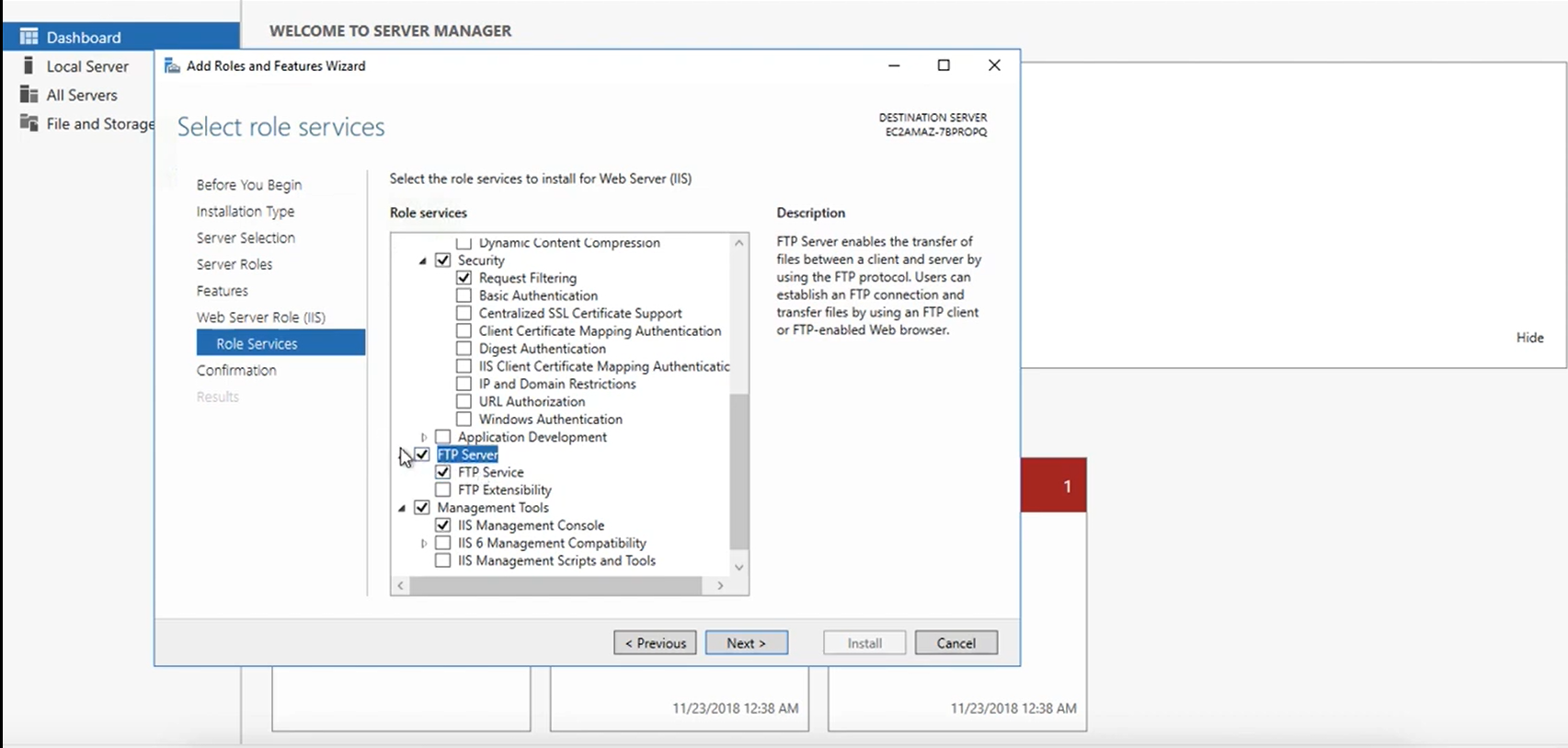This screenshot has height=748, width=1568.
Task: Enable Windows Authentication
Action: (x=464, y=420)
